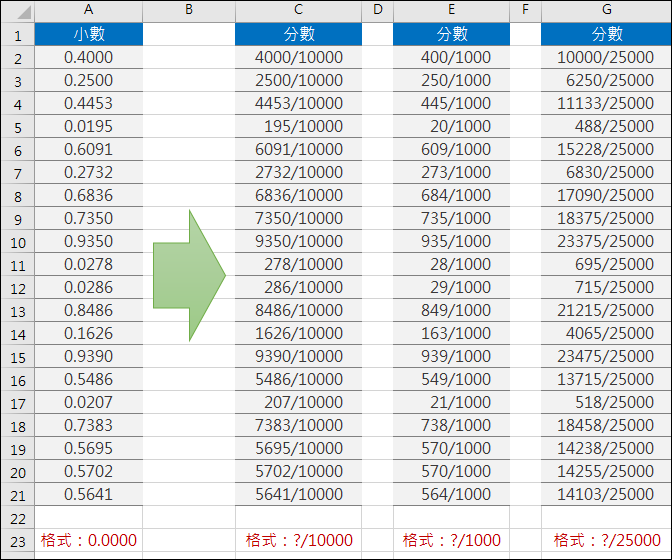Select cell containing 0.0195
Viewport: 672px width, 560px height.
pyautogui.click(x=89, y=126)
